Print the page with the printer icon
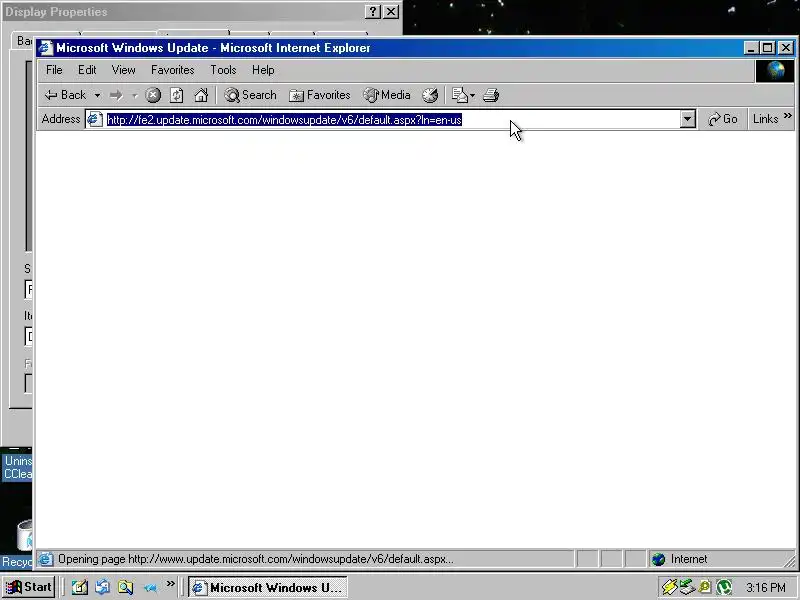The image size is (800, 600). (491, 95)
